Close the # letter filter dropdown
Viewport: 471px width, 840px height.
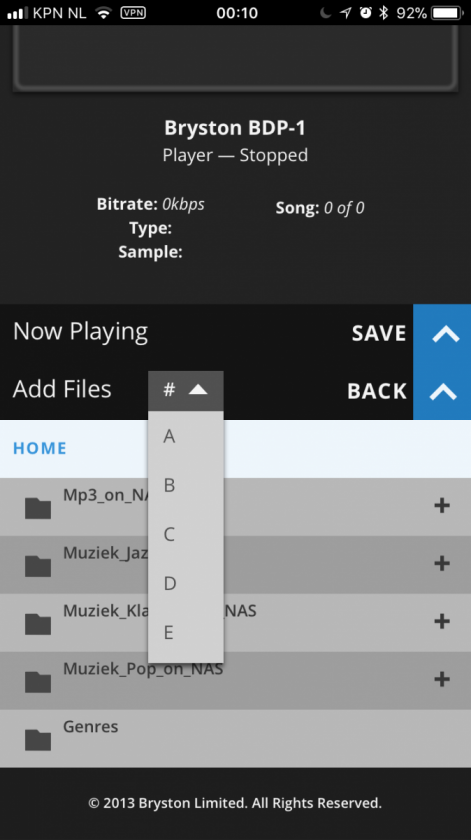[186, 391]
